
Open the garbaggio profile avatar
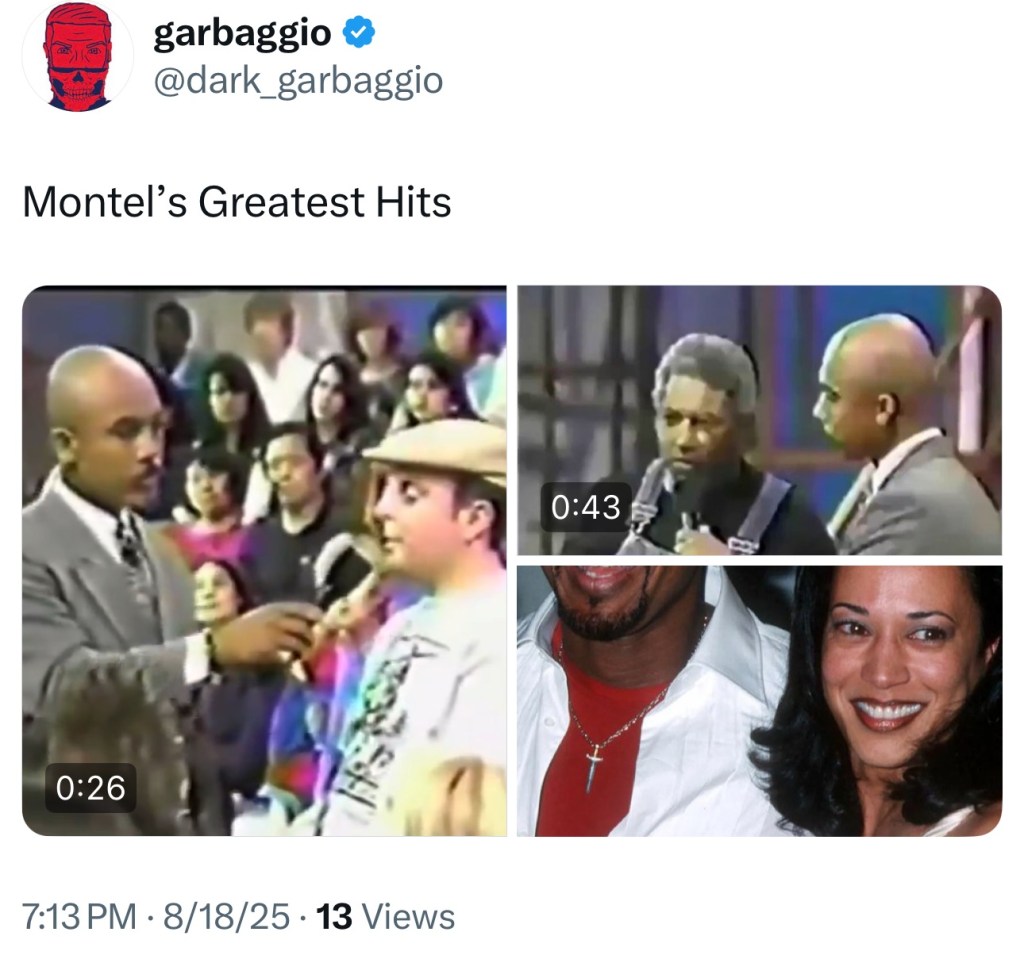coord(78,57)
